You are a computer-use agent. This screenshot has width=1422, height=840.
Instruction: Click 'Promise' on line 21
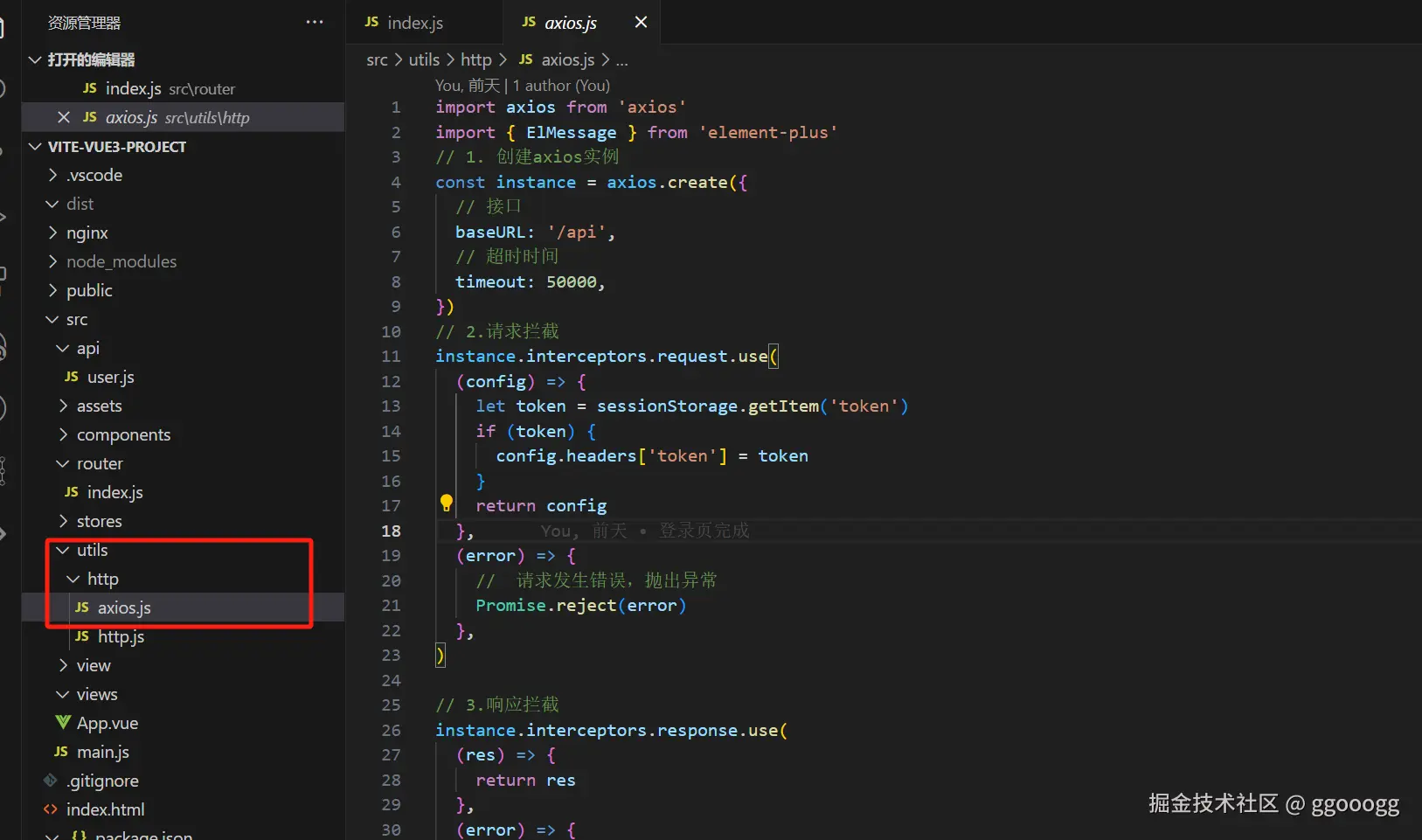[x=510, y=605]
